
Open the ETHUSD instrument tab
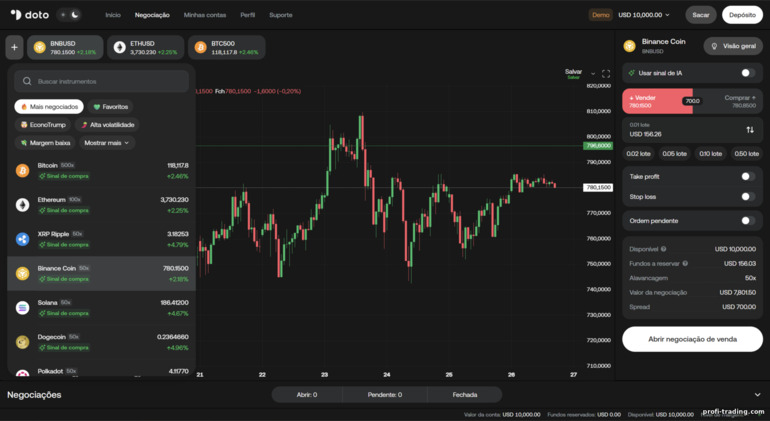pos(146,47)
